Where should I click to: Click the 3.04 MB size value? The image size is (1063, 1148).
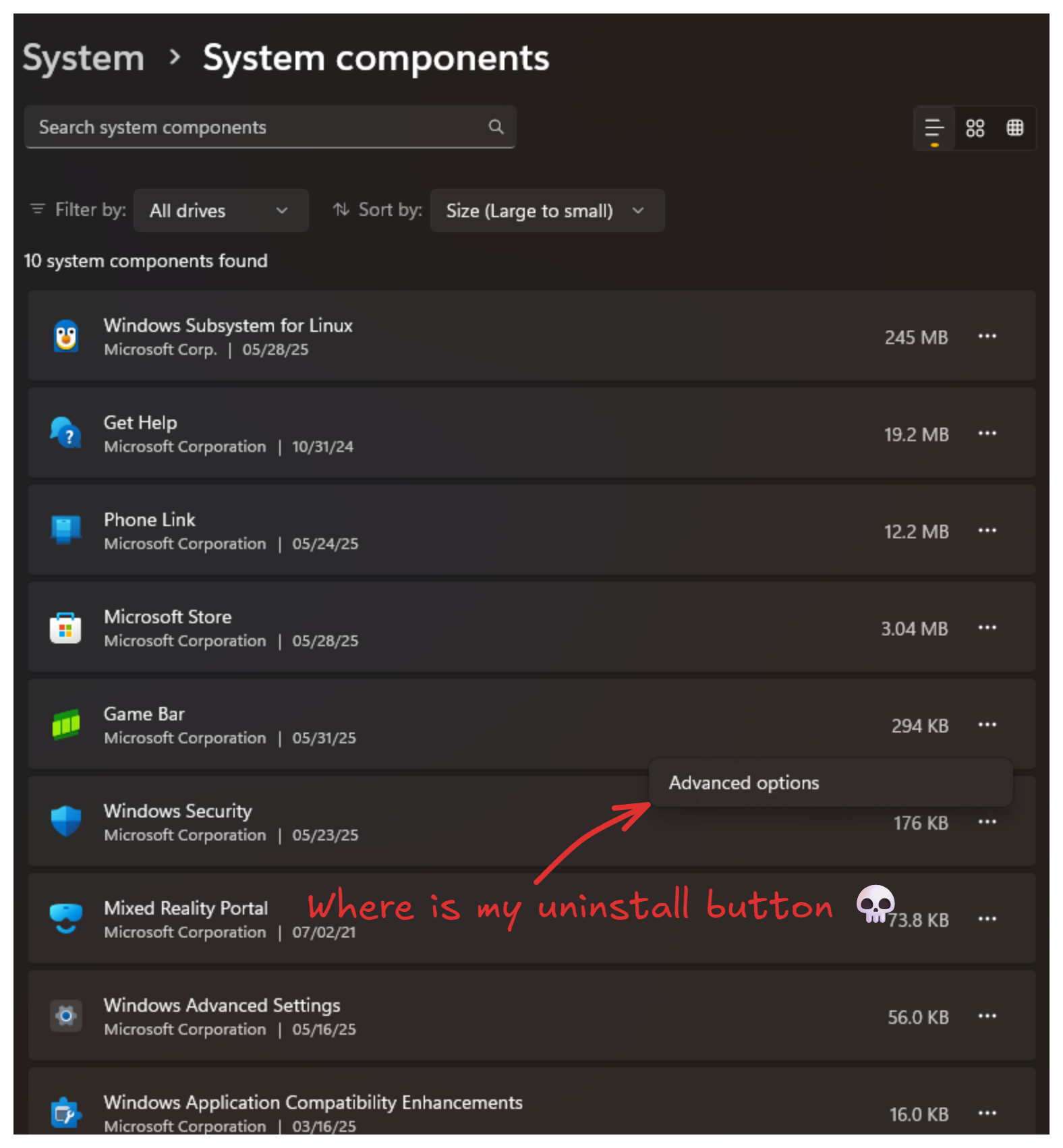click(x=914, y=629)
